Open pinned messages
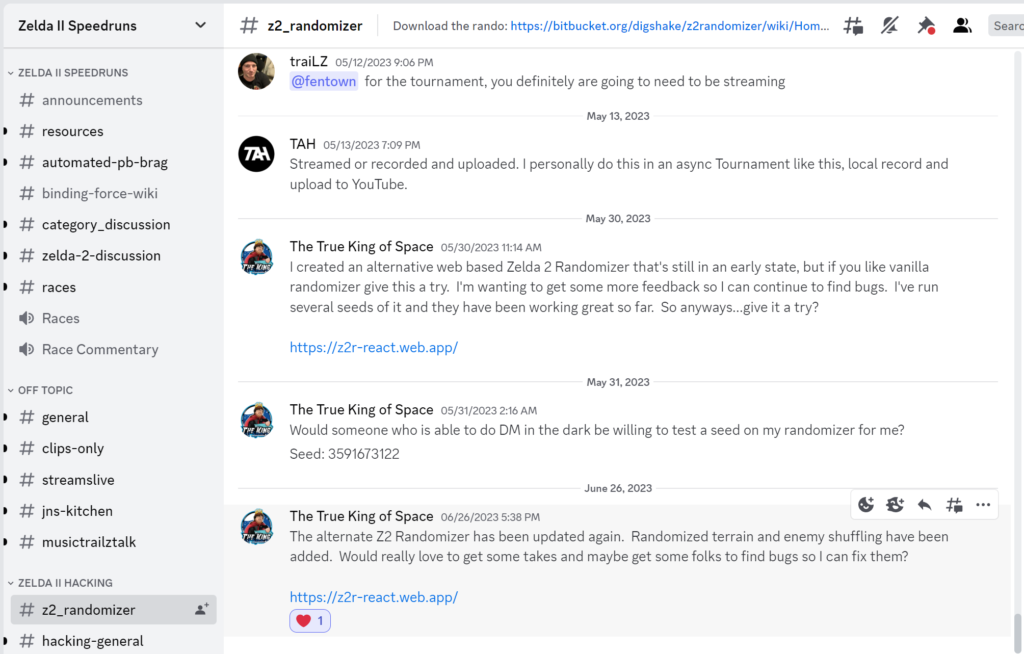Viewport: 1024px width, 654px height. (x=926, y=26)
